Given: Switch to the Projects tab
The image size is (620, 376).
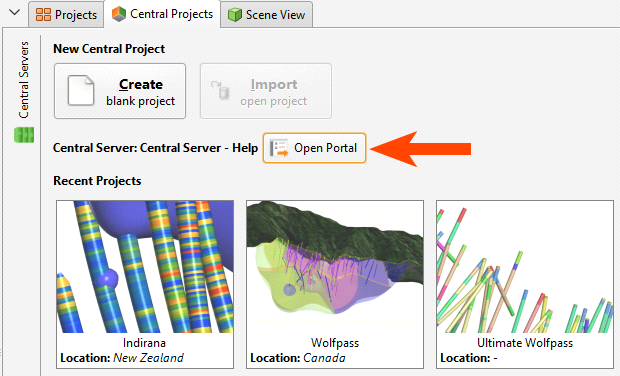Looking at the screenshot, I should click(66, 15).
